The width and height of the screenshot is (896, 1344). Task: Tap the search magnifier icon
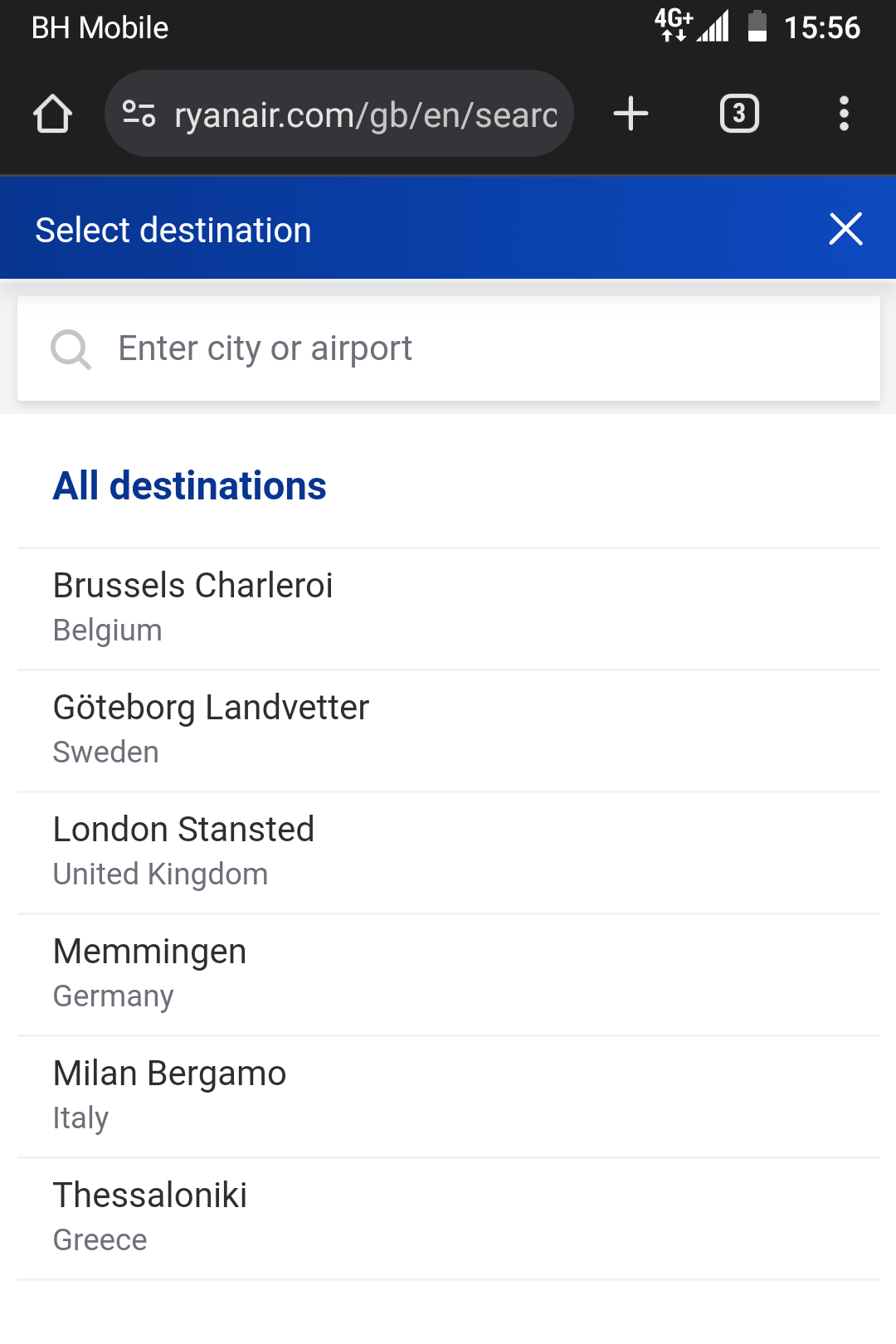pos(71,349)
